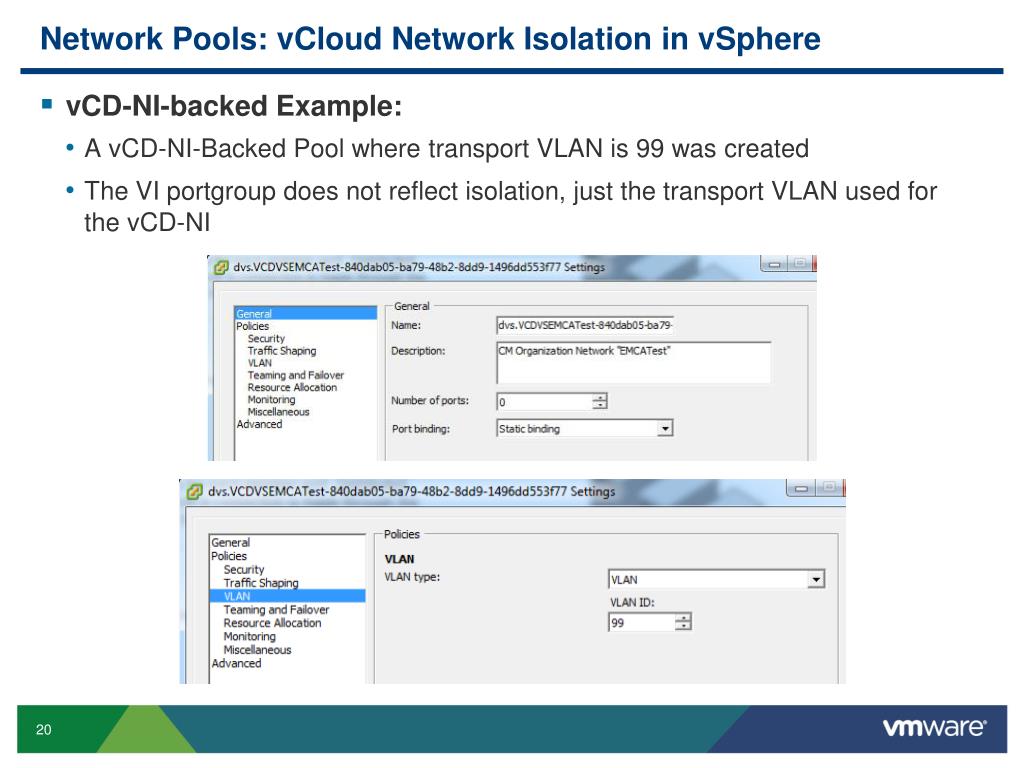Click the Name input field
The image size is (1024, 768).
pos(584,325)
